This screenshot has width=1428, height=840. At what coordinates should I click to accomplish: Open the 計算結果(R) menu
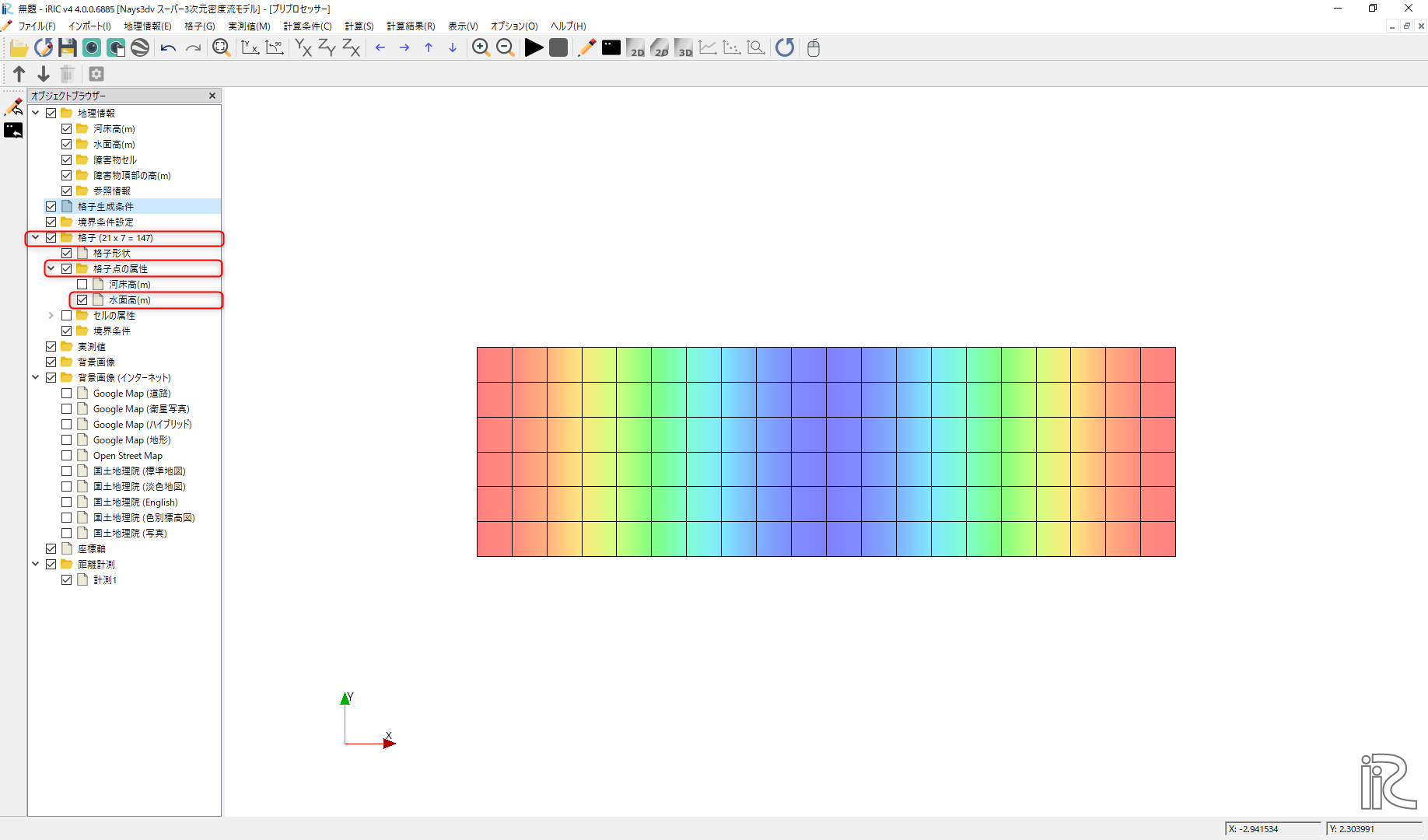coord(411,26)
